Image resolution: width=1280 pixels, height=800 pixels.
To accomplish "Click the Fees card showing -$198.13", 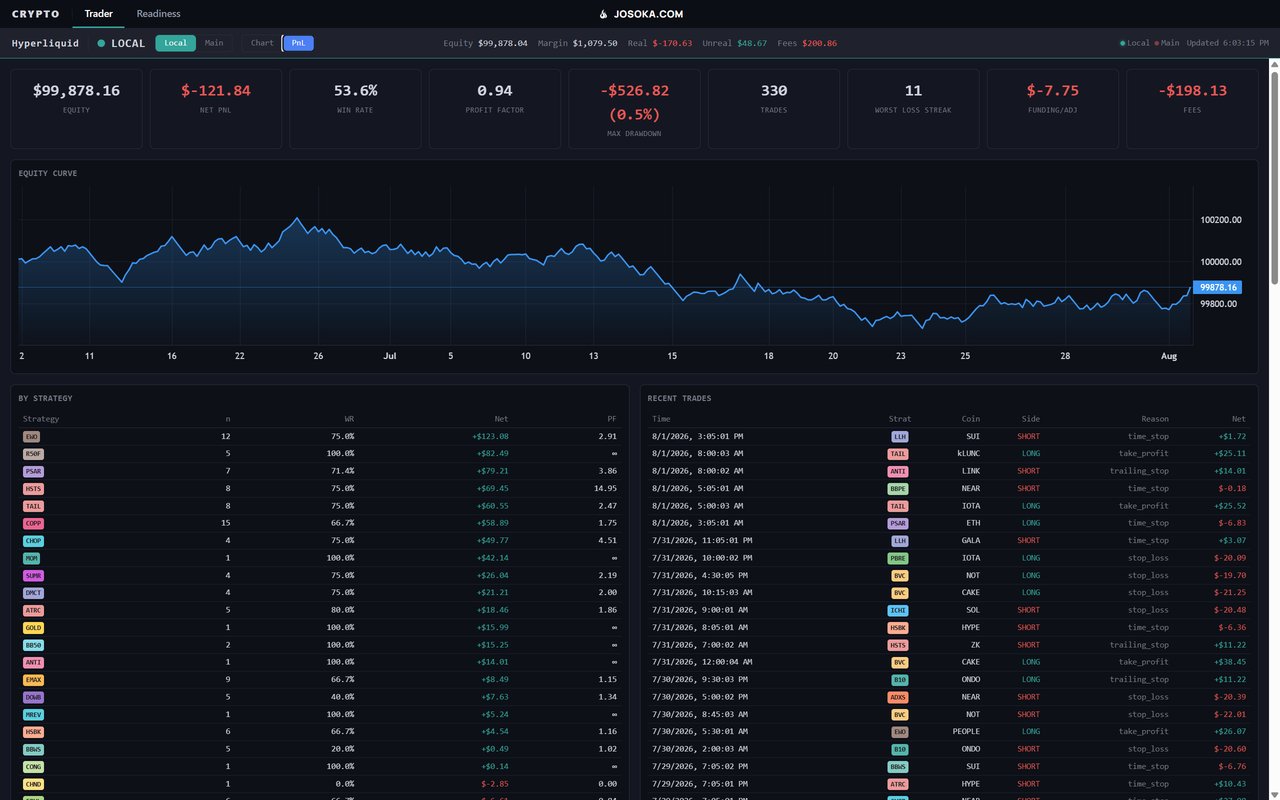I will click(1192, 108).
